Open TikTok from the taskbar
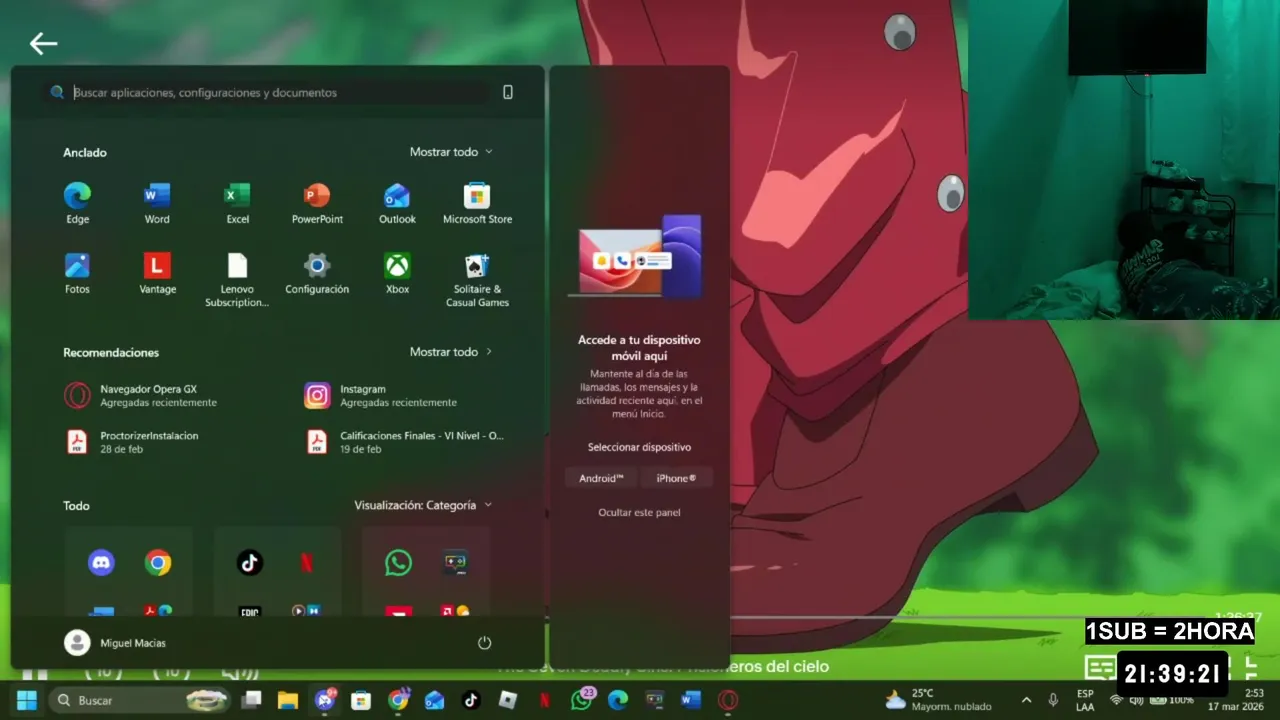 (471, 700)
